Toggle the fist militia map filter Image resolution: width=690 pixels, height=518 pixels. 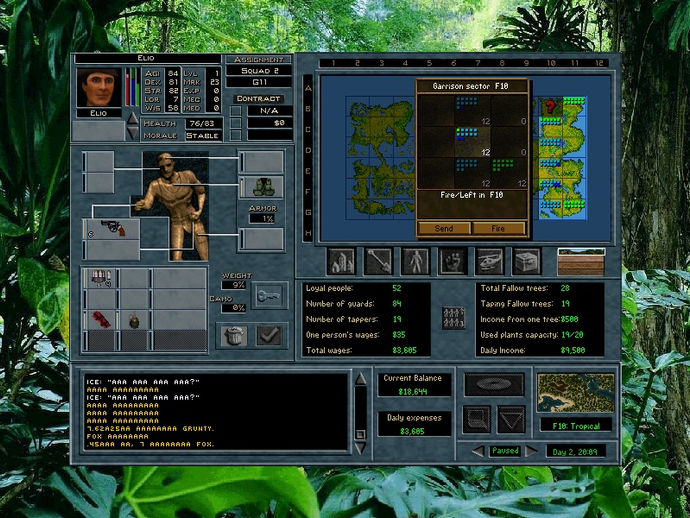pyautogui.click(x=452, y=261)
